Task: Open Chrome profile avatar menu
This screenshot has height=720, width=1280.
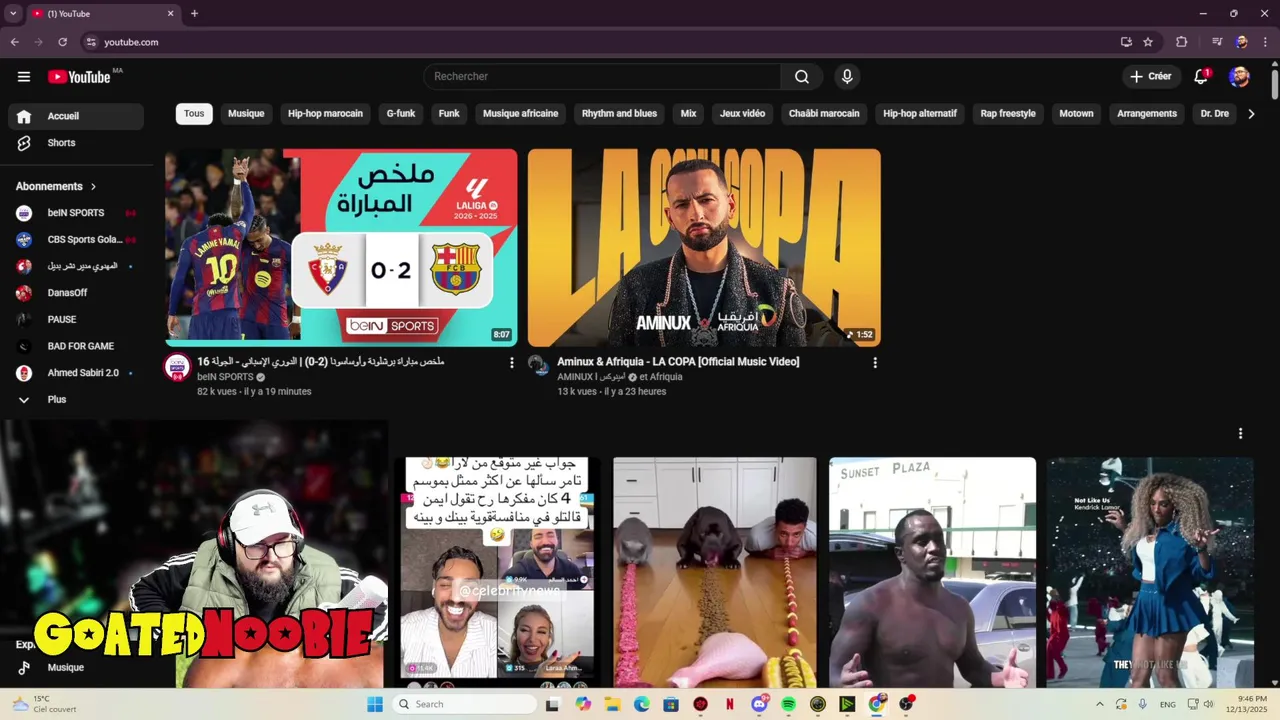Action: [x=1241, y=42]
